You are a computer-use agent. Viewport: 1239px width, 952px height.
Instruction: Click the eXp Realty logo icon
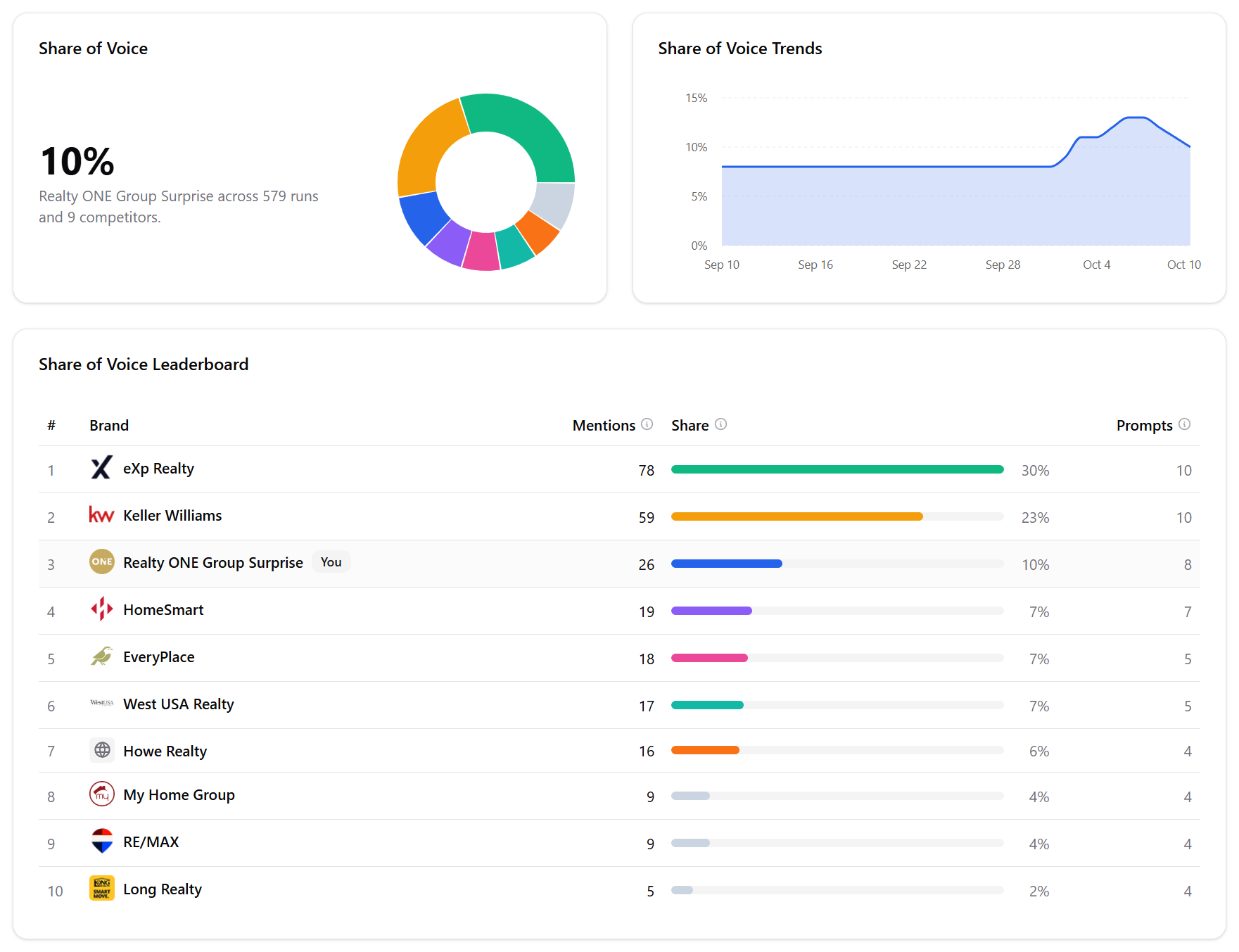[x=102, y=468]
